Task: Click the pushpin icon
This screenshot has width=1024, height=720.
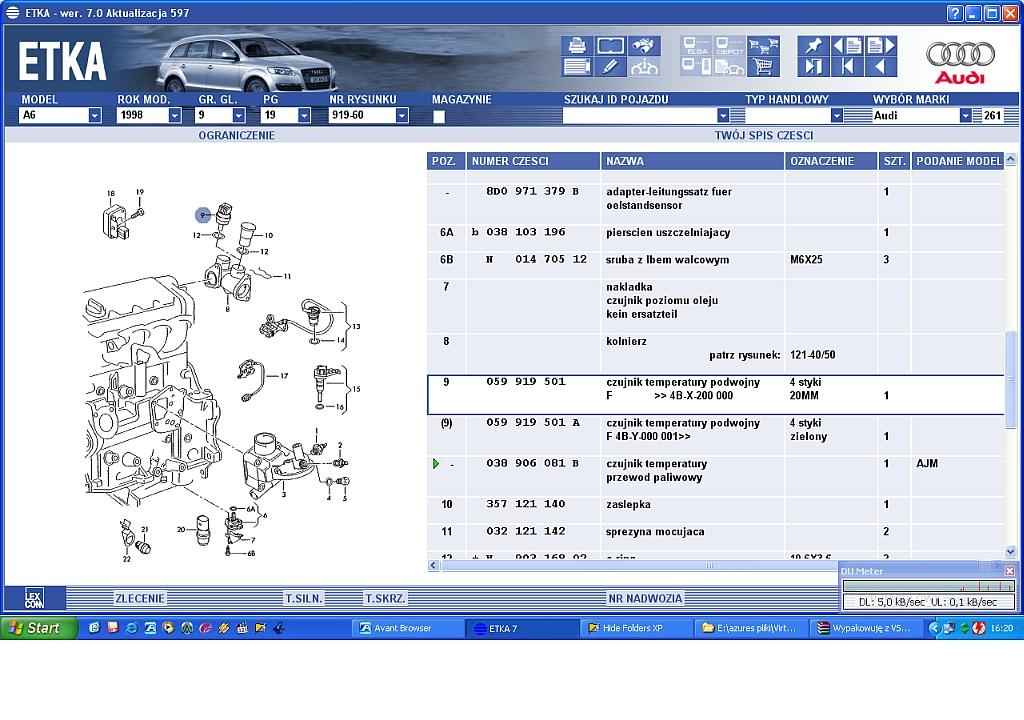Action: click(x=813, y=46)
